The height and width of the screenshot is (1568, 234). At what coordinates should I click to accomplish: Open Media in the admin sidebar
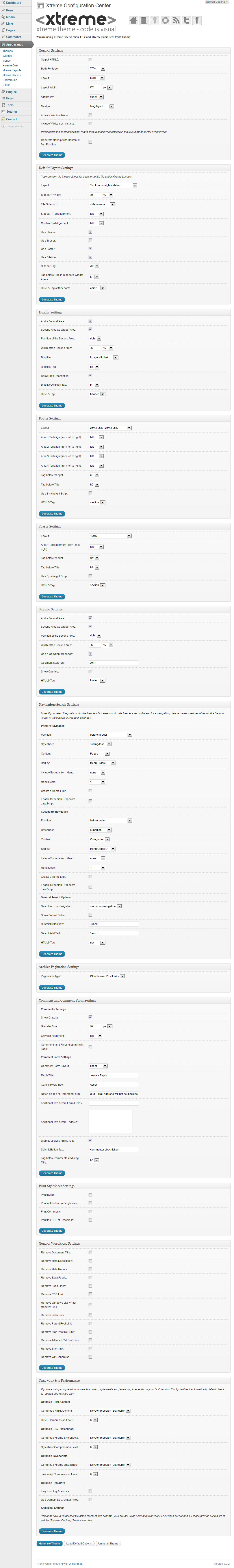click(10, 17)
